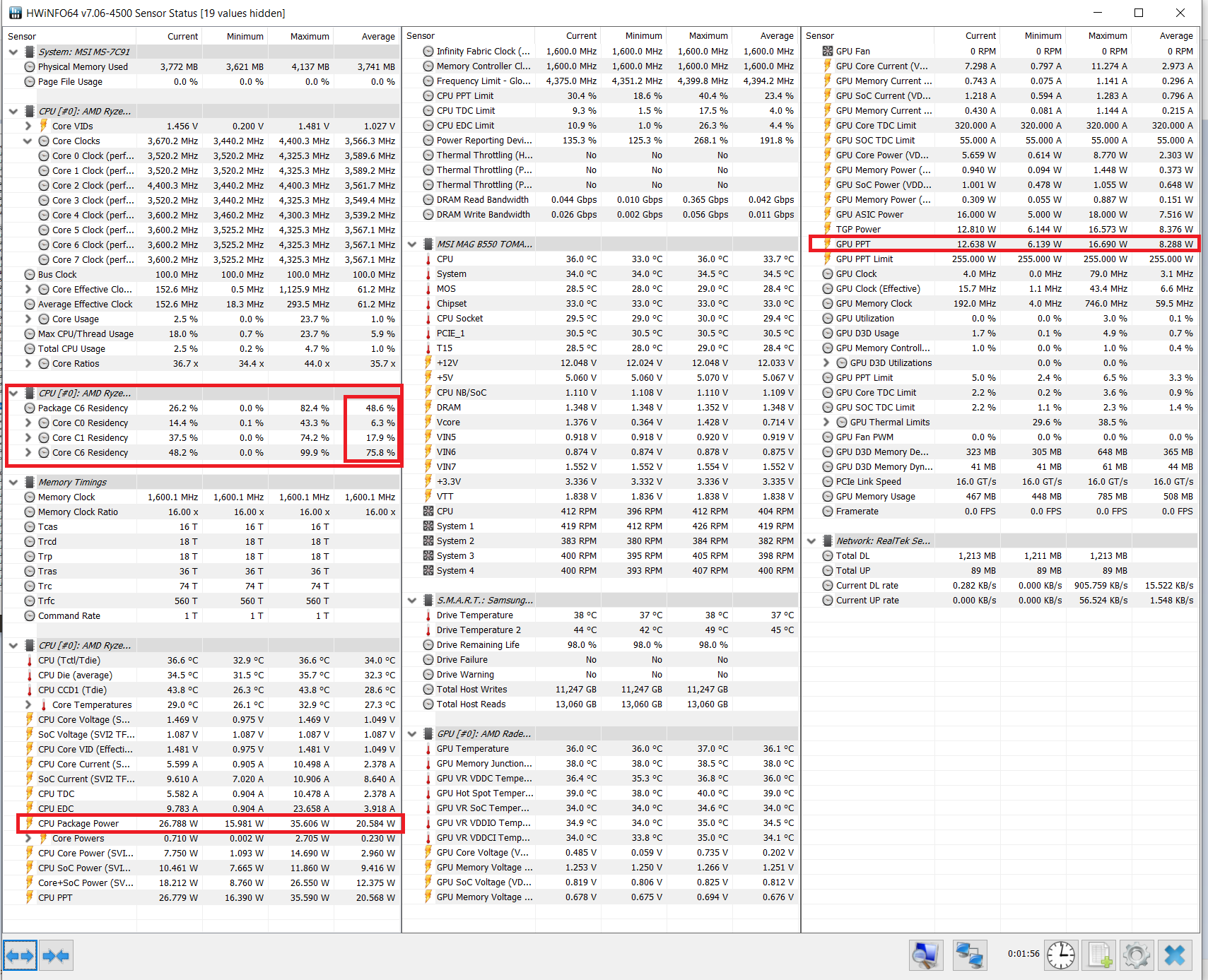
Task: Select the GPU Fan PWM row label
Action: (864, 437)
